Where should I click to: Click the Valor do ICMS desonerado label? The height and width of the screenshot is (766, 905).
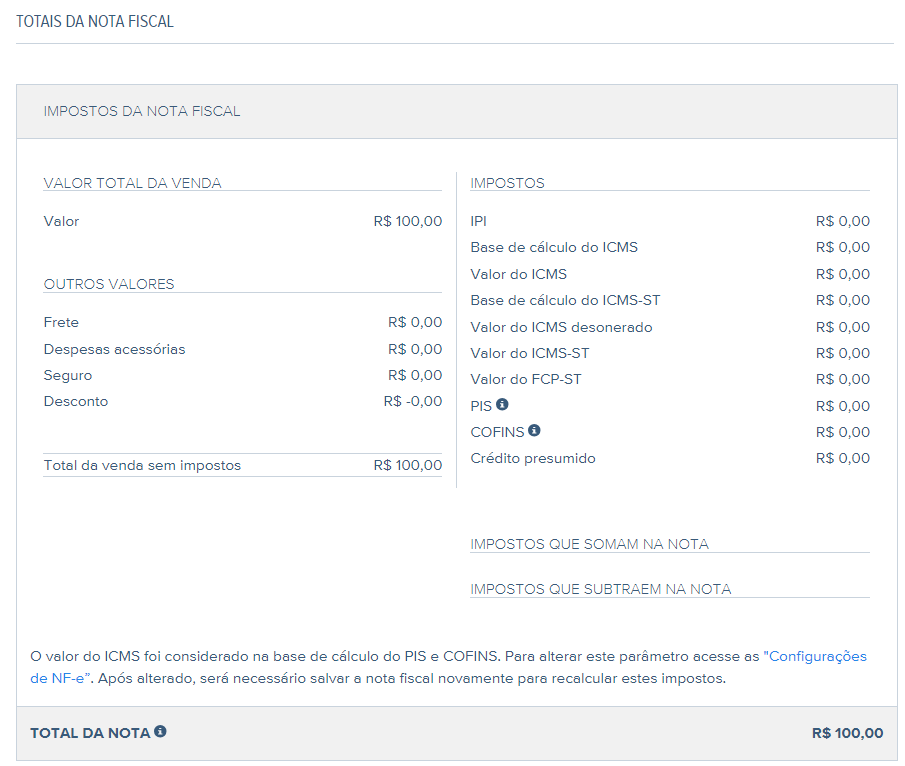(x=560, y=326)
